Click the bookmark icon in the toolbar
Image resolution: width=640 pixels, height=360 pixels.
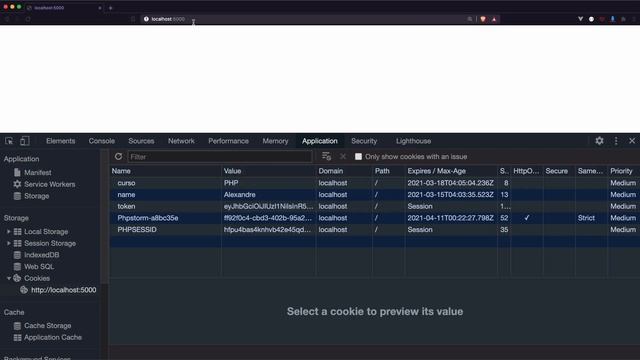coord(133,19)
